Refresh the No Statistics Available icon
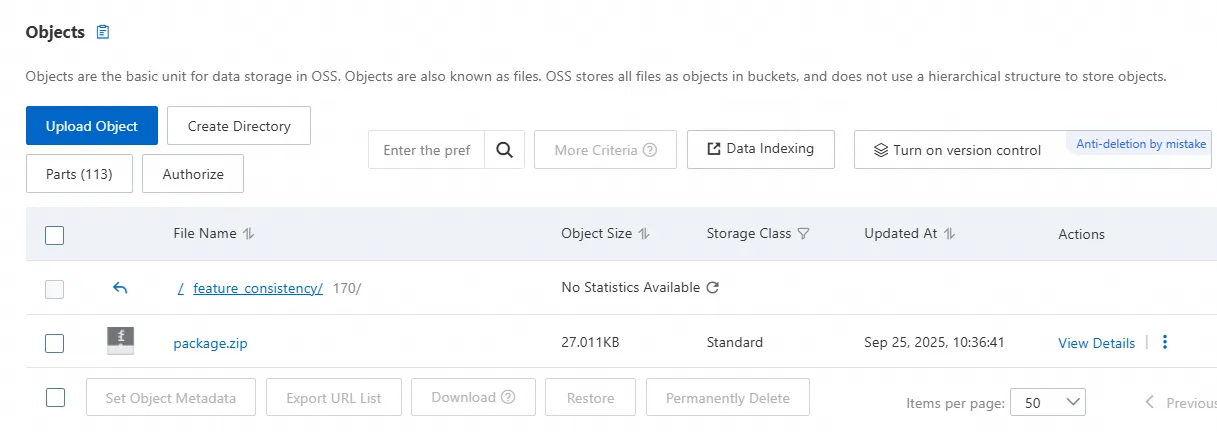Viewport: 1217px width, 432px height. click(713, 288)
